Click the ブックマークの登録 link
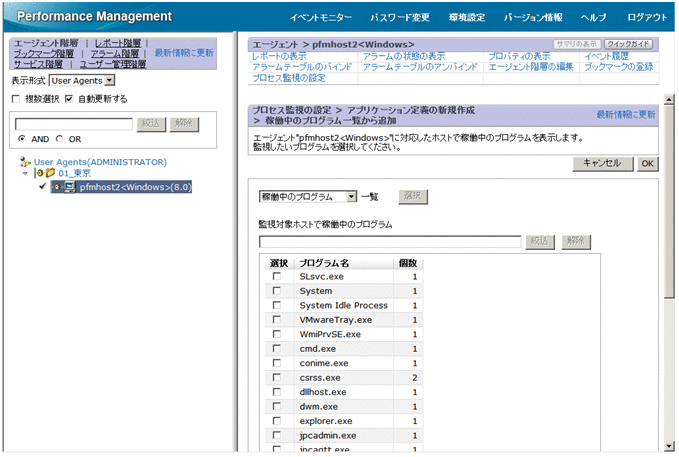This screenshot has height=457, width=679. click(619, 67)
